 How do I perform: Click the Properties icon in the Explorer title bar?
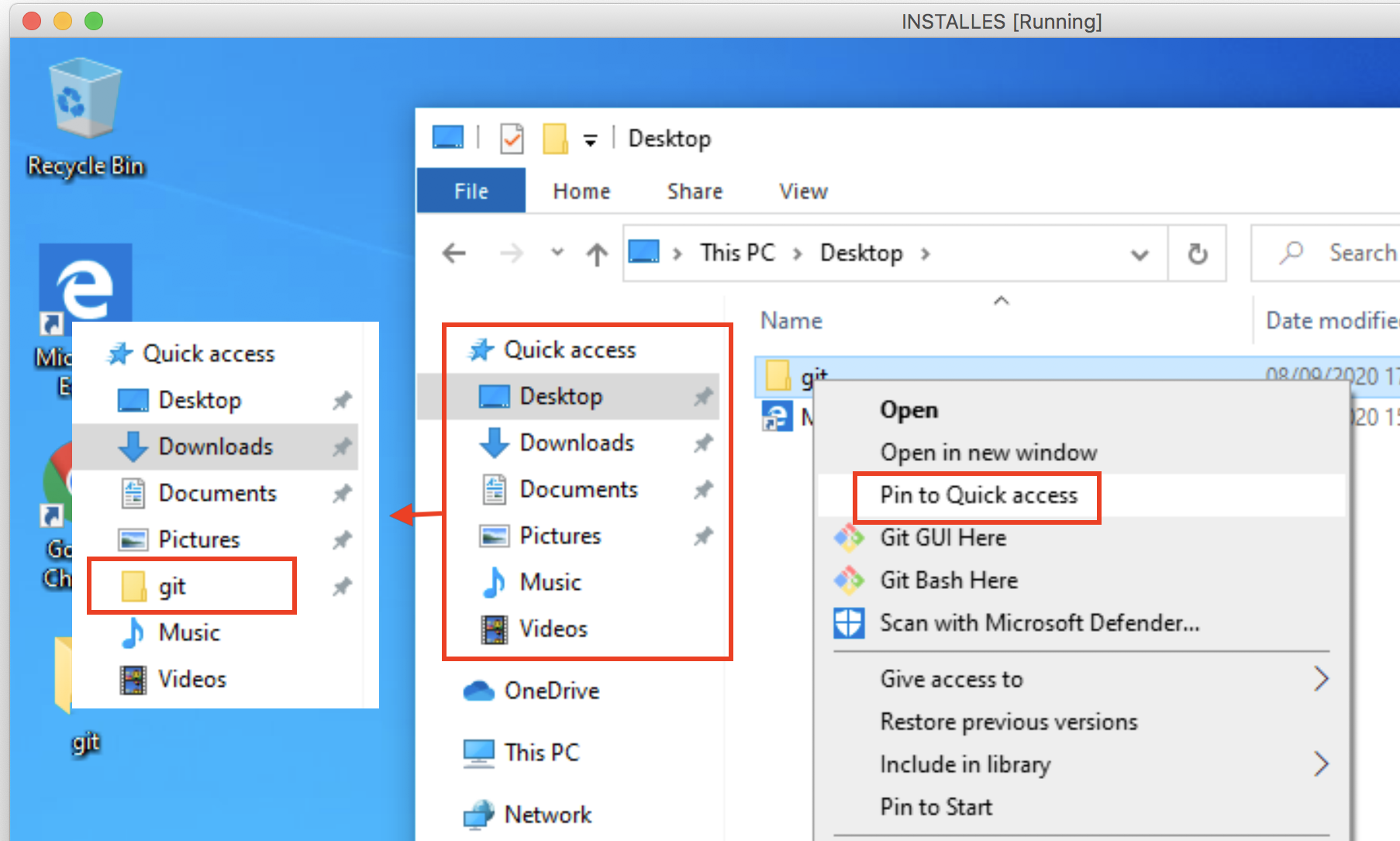coord(512,139)
